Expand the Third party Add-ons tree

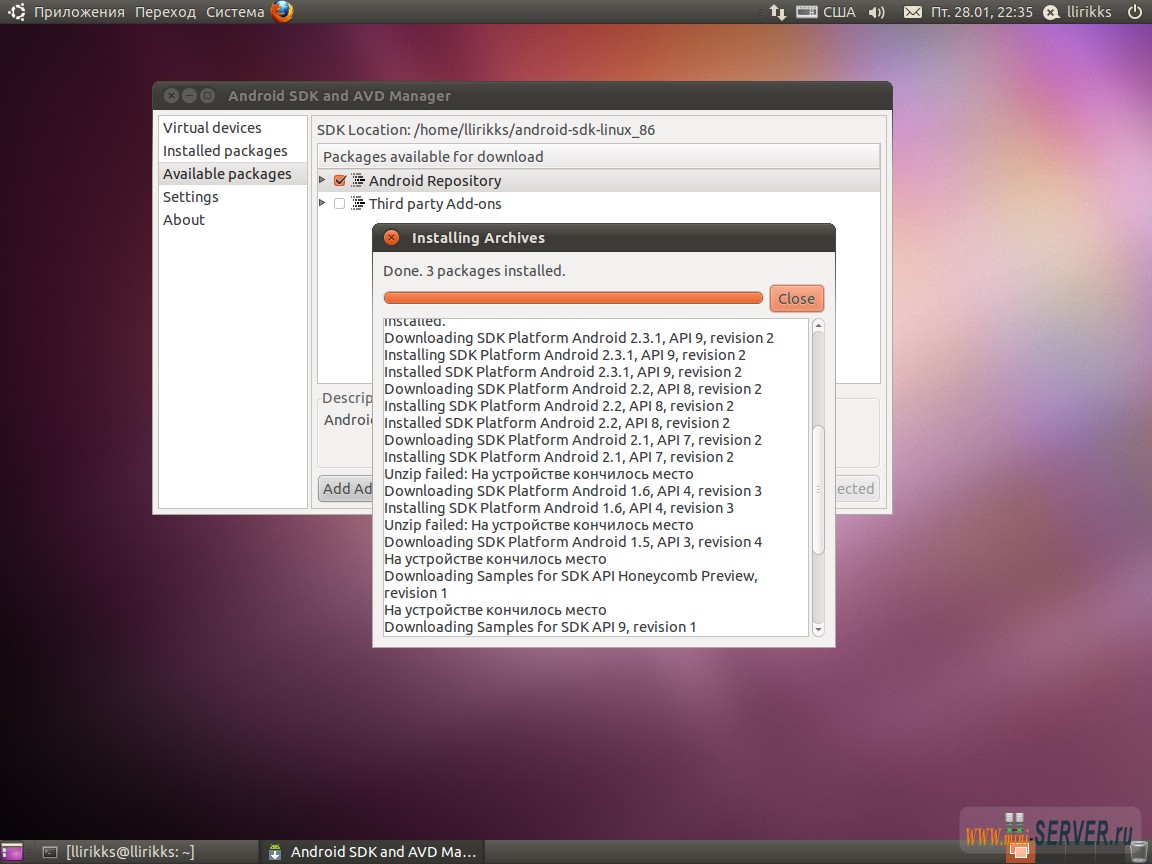pyautogui.click(x=322, y=203)
